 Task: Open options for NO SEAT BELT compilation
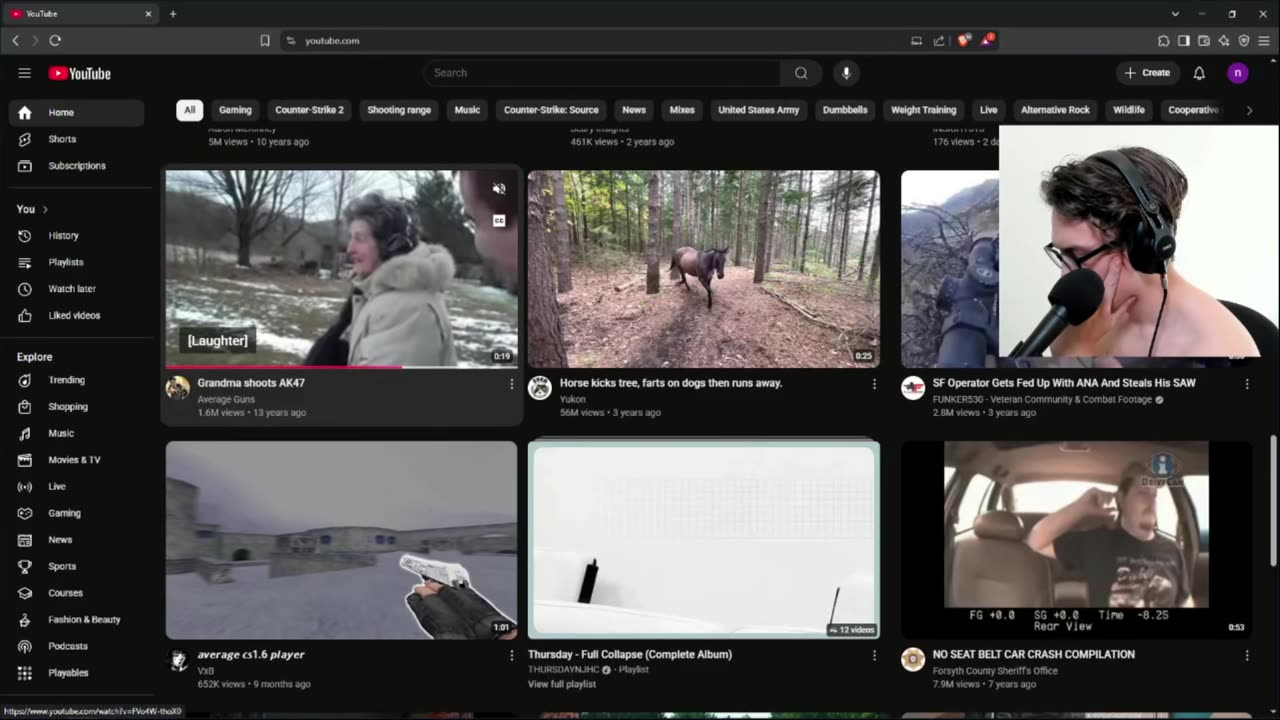click(1247, 656)
